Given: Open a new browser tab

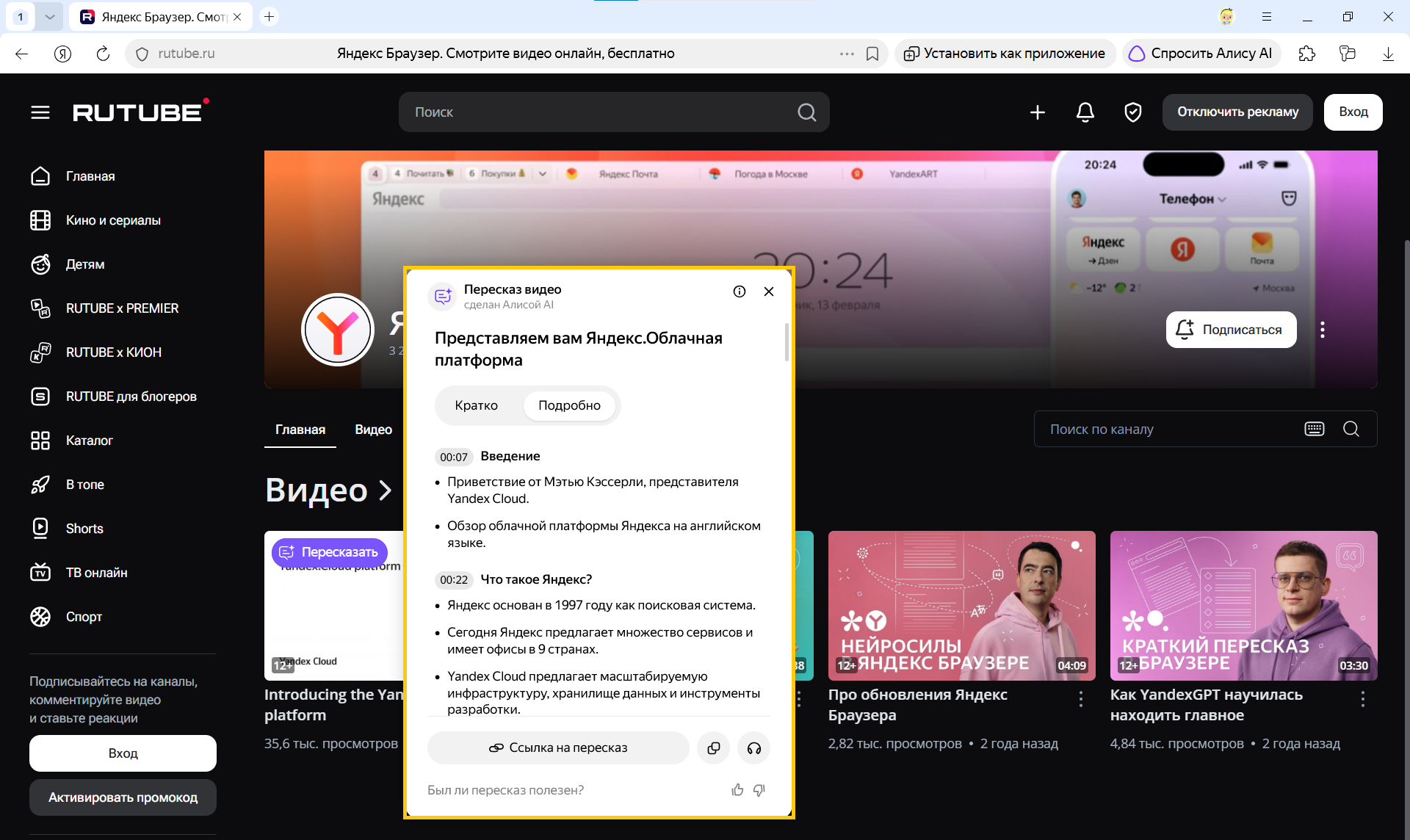Looking at the screenshot, I should coord(270,16).
